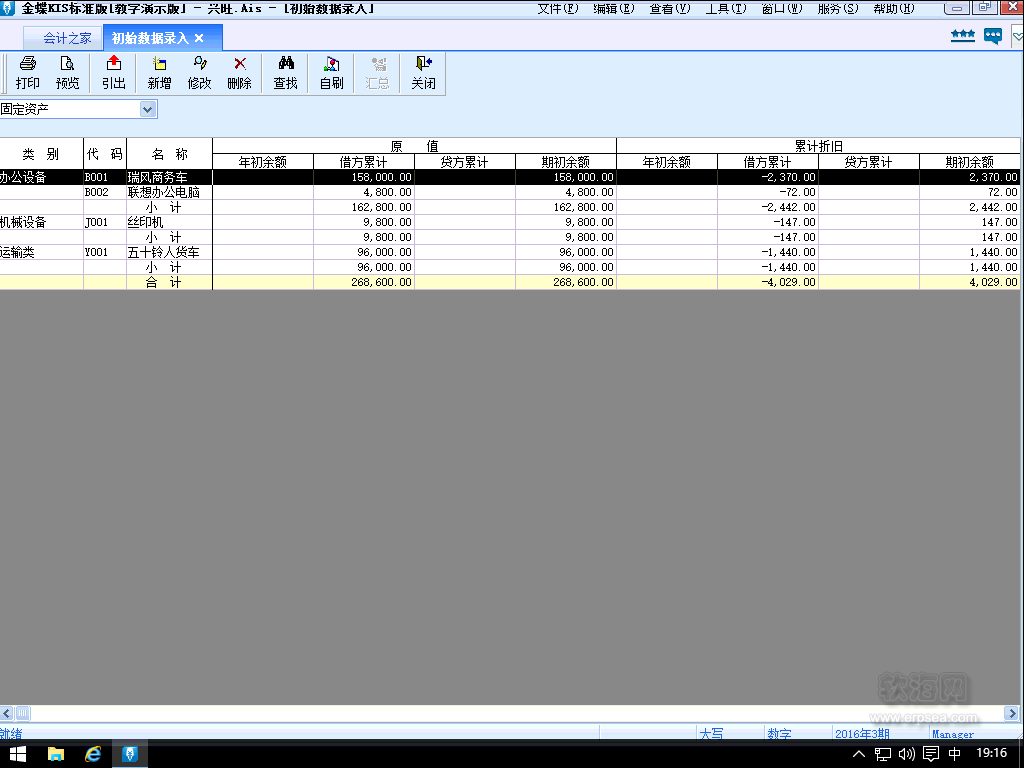Image resolution: width=1024 pixels, height=768 pixels.
Task: Click the code cell J001
Action: click(105, 222)
